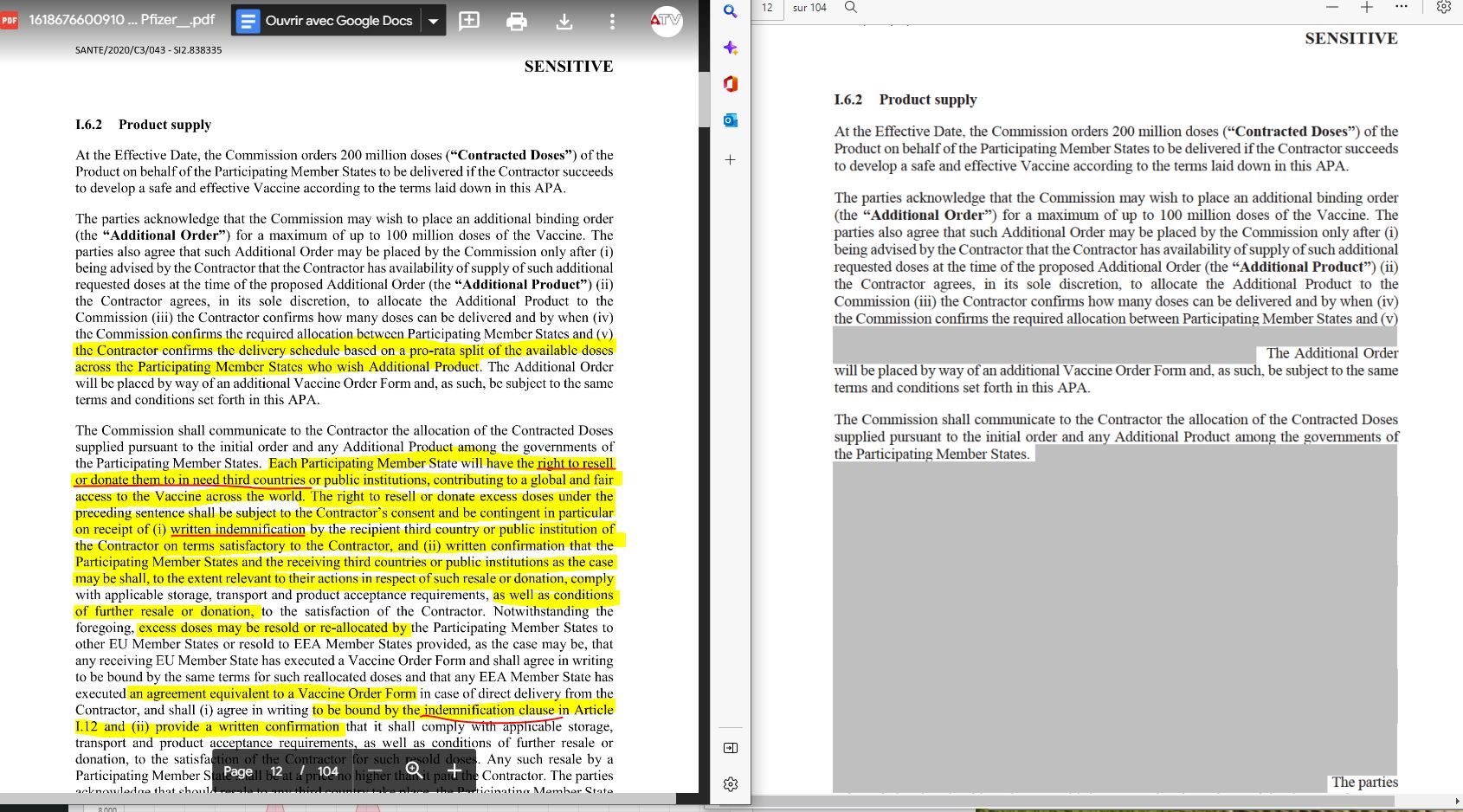Click page number field in right PDF
The image size is (1463, 812).
click(x=768, y=8)
